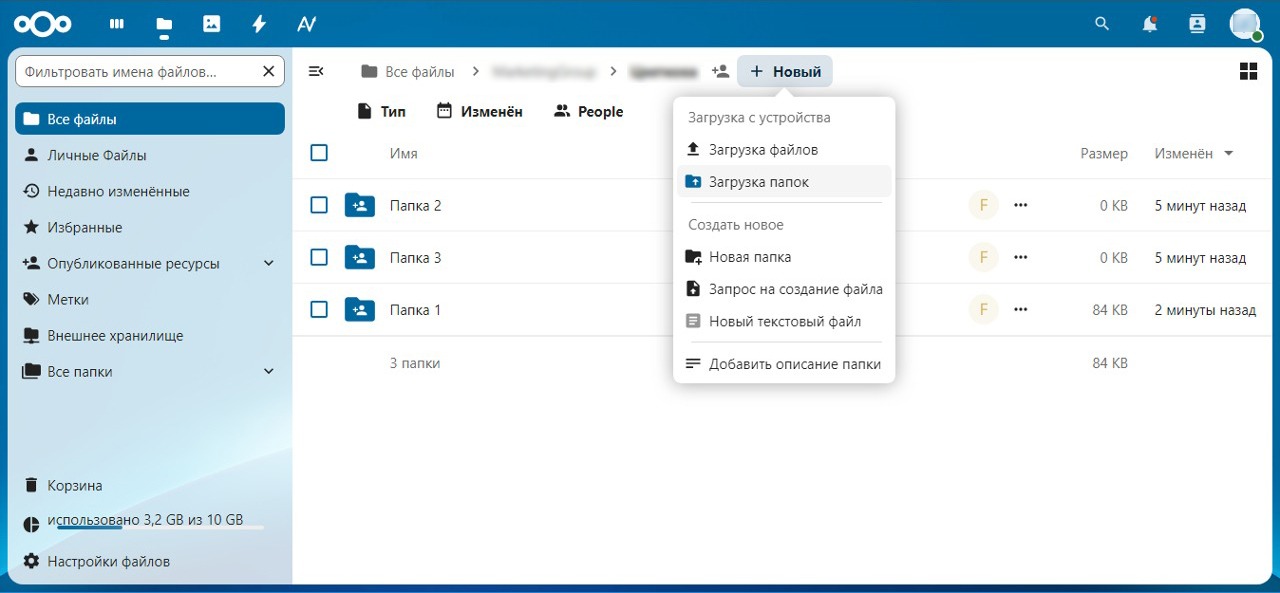The image size is (1280, 593).
Task: Open the unified search magnifier icon
Action: 1102,23
